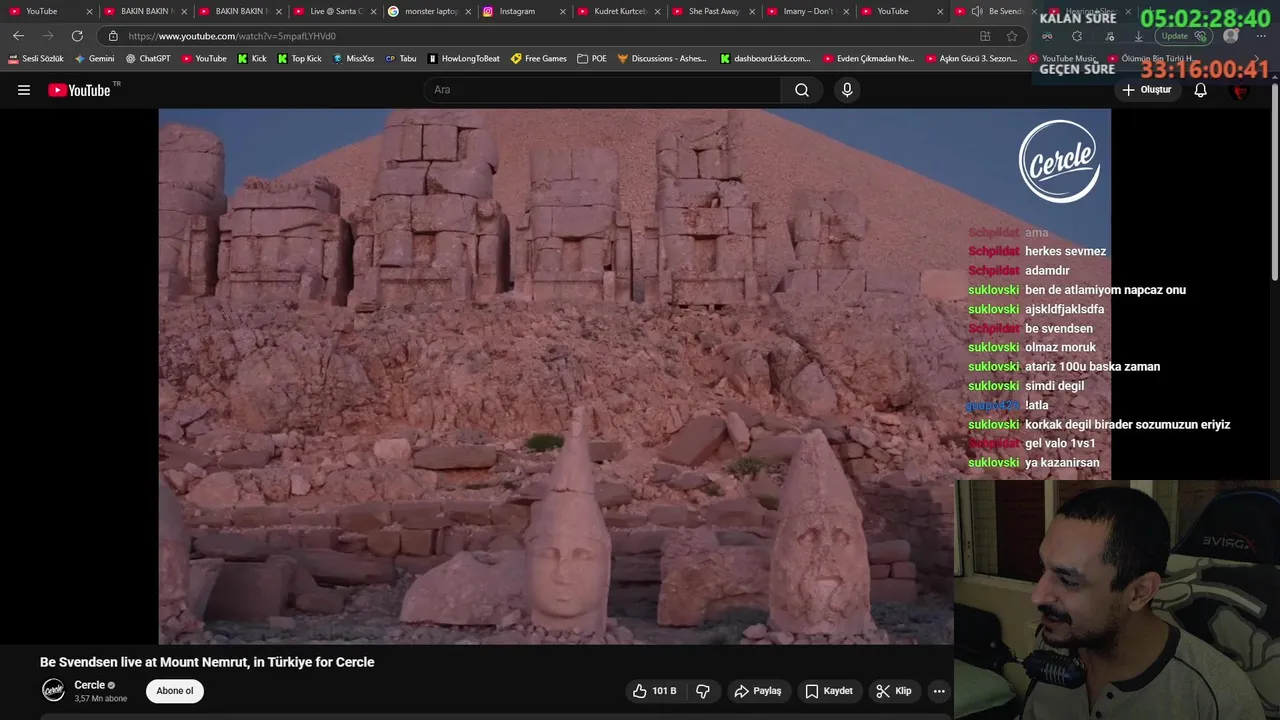The image size is (1280, 720).
Task: Click the Paylaş share button
Action: (757, 691)
